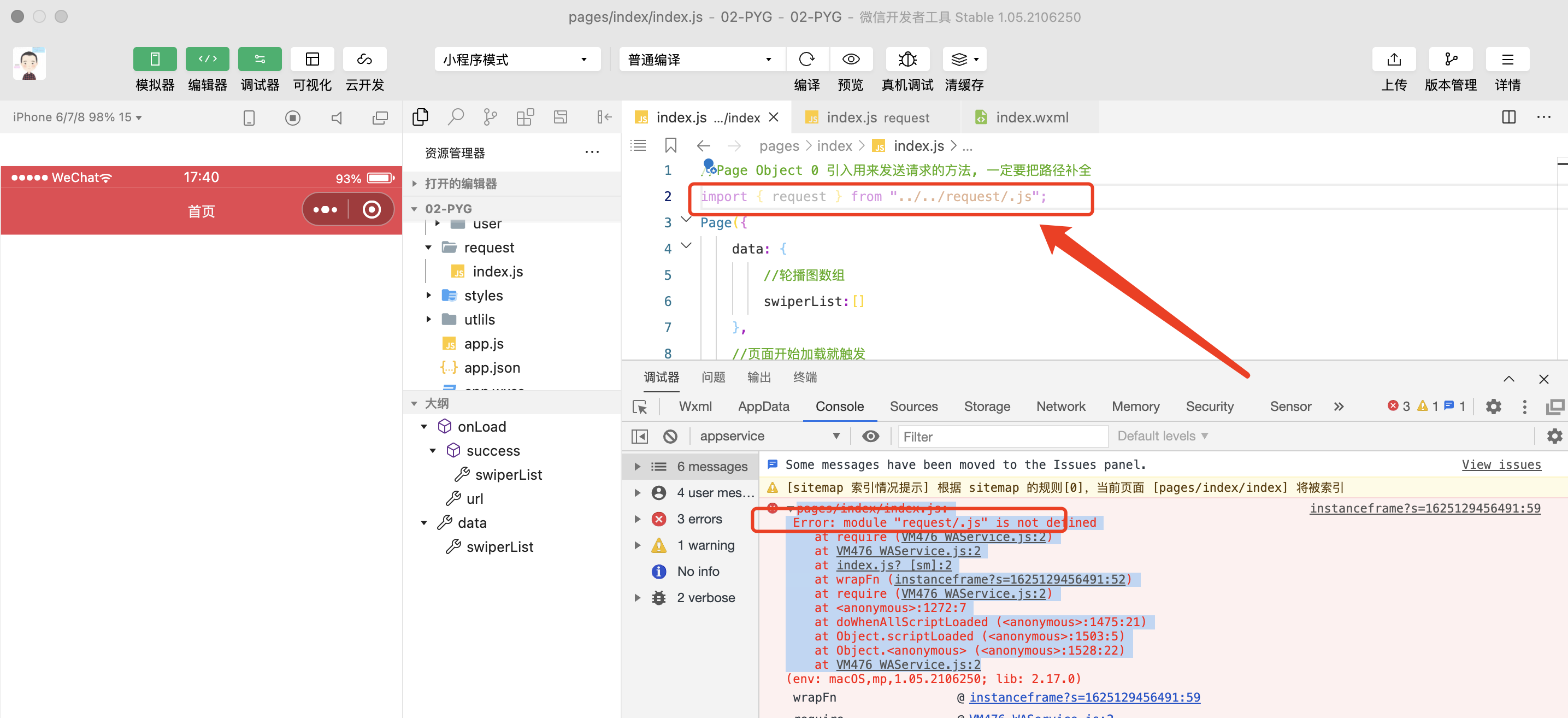Click the console Filter input field
The width and height of the screenshot is (1568, 718).
1001,436
